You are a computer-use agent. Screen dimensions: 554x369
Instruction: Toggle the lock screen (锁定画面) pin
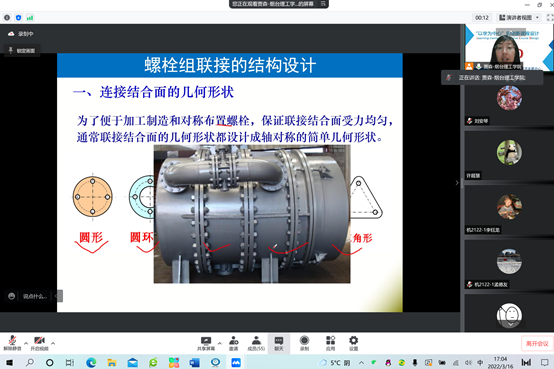point(22,51)
